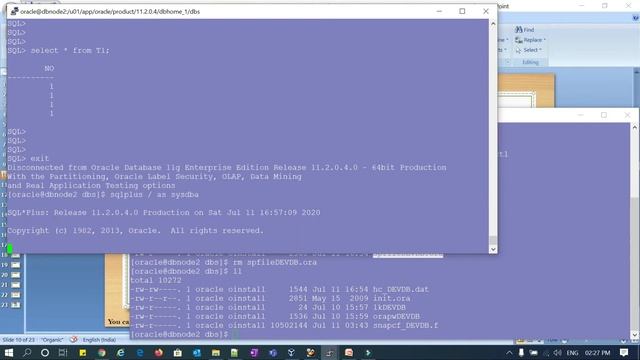Open the taskbar Search icon
The image size is (640, 360).
[x=27, y=353]
